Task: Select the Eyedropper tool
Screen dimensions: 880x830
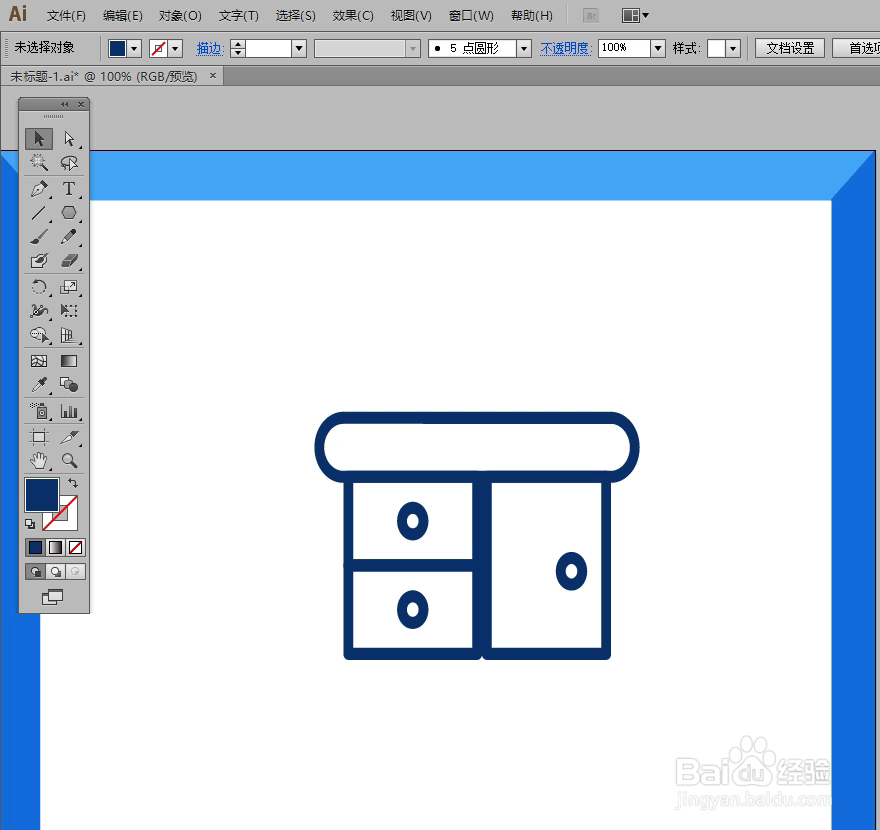Action: 39,385
